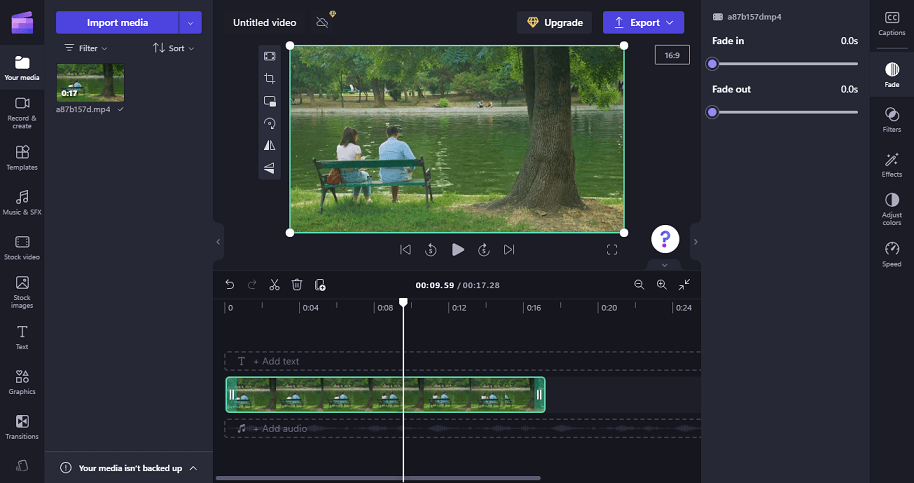Click the Fade out slider handle
Image resolution: width=914 pixels, height=483 pixels.
(x=712, y=112)
